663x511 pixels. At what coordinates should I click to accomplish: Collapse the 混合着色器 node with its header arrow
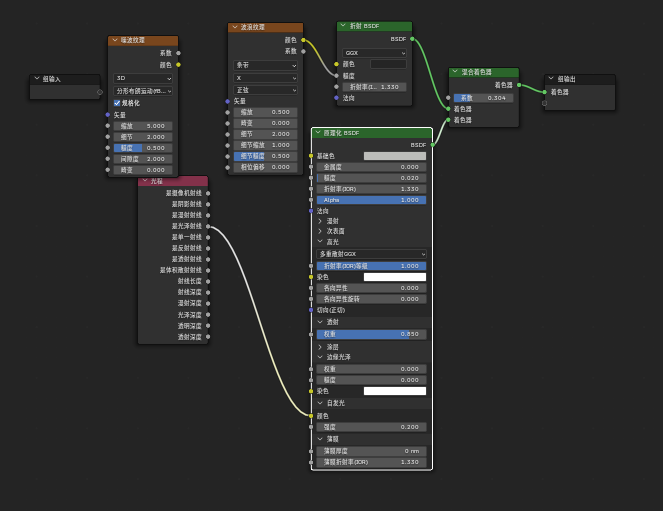tap(455, 72)
